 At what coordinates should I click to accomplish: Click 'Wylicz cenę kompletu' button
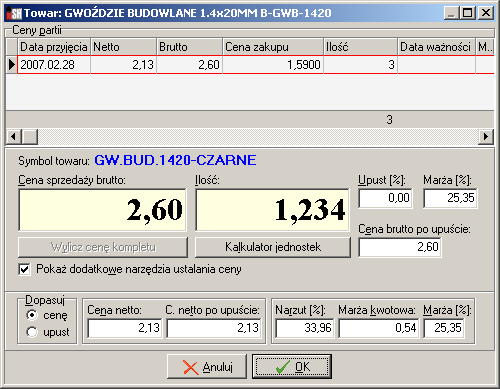[x=103, y=247]
